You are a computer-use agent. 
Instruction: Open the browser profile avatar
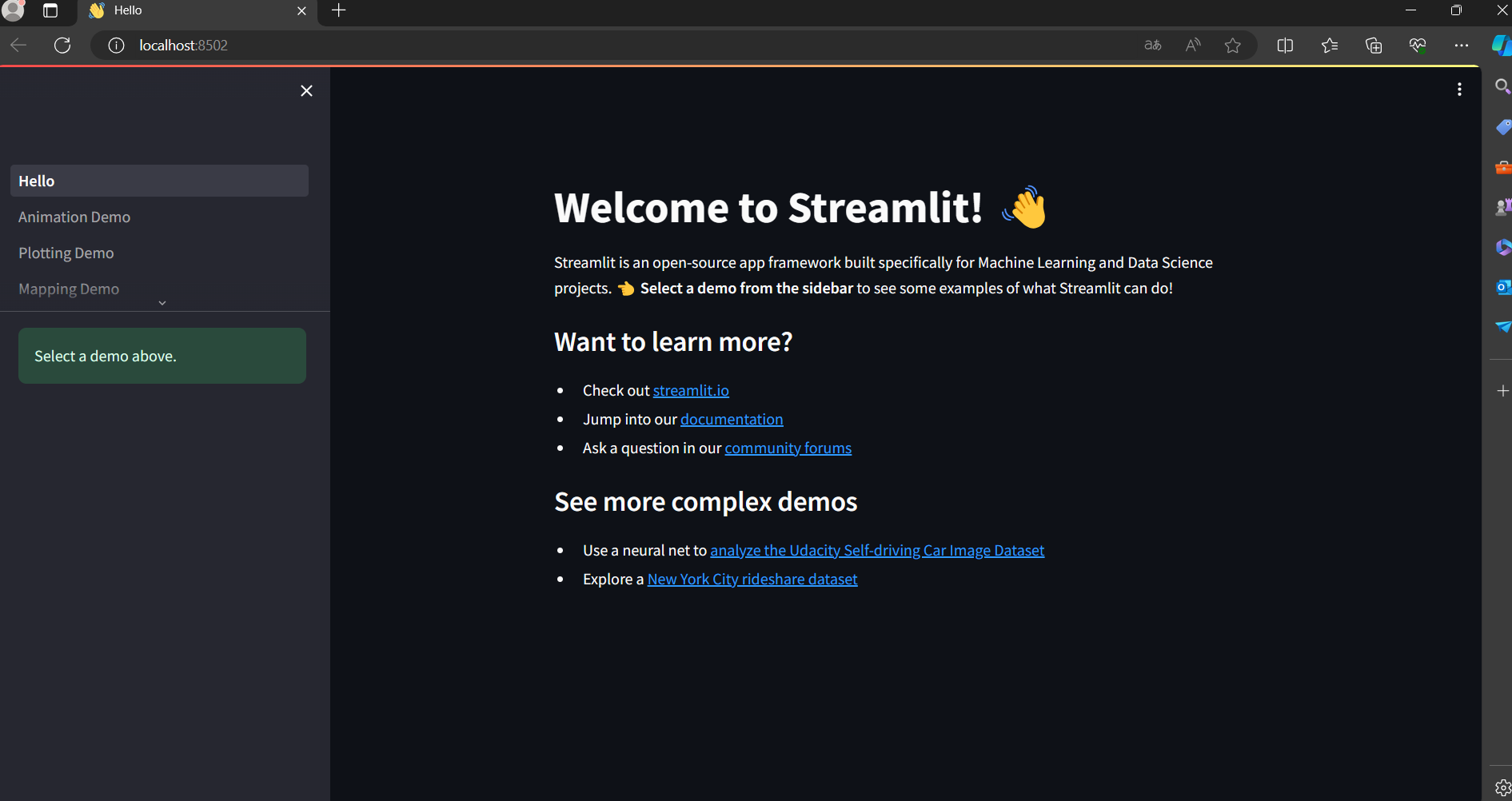[x=14, y=10]
